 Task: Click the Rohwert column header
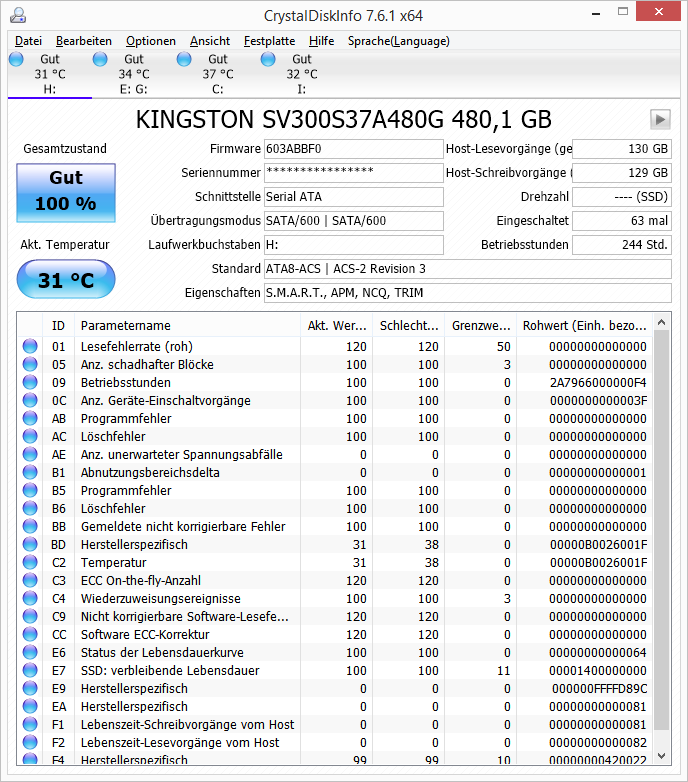[x=584, y=326]
